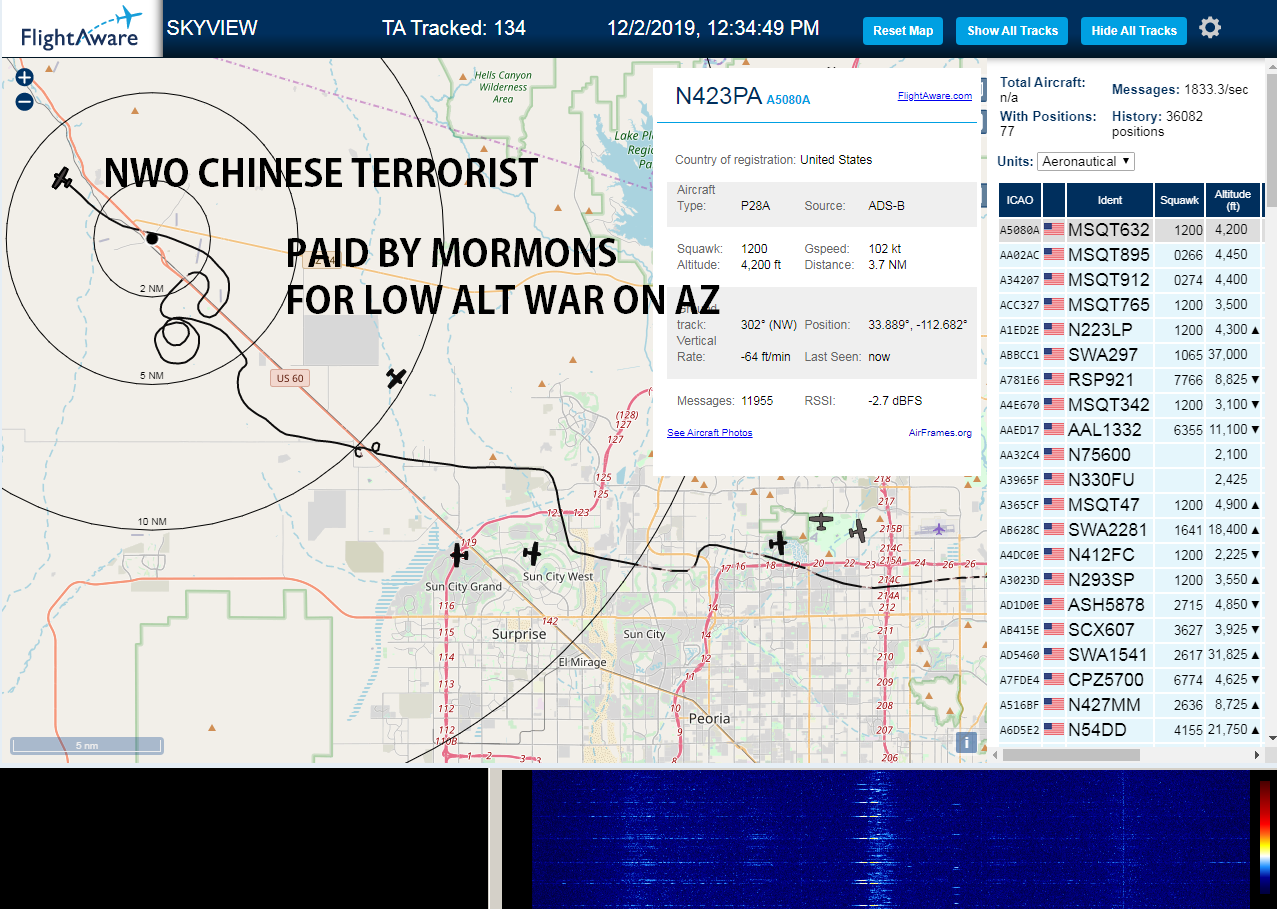Click the Surprise city label on map
Screen dimensions: 1277x909
(x=519, y=634)
